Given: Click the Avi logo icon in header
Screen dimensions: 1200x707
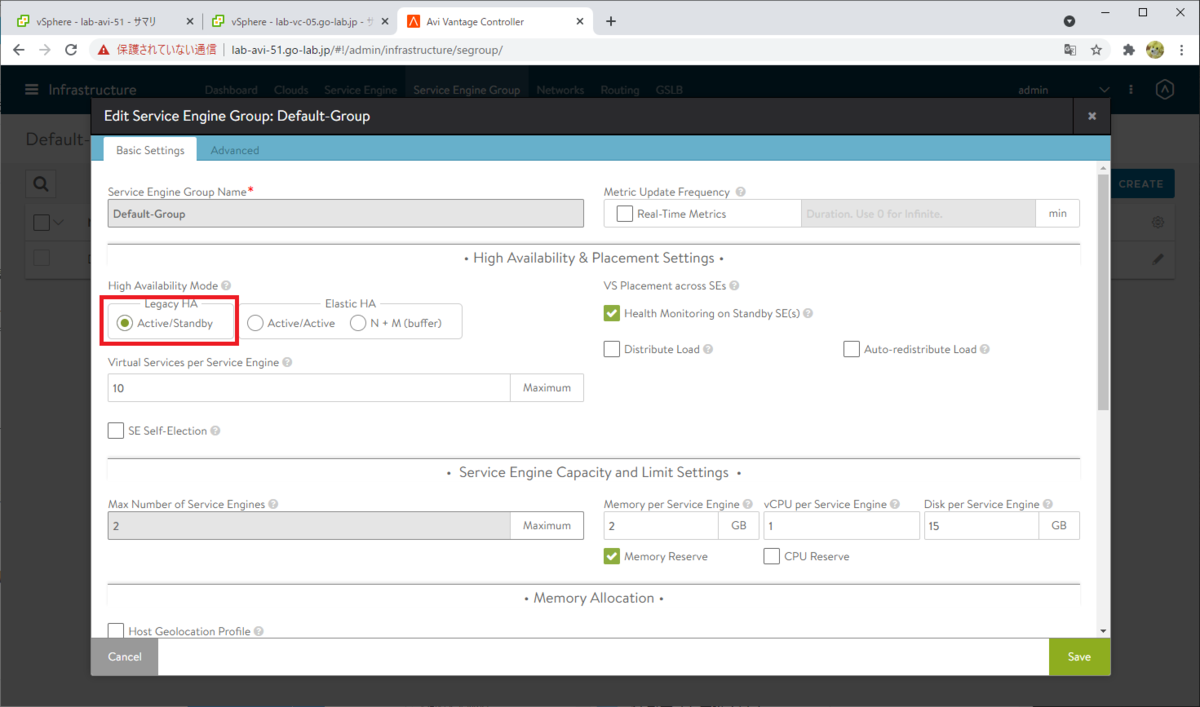Looking at the screenshot, I should pos(1164,90).
